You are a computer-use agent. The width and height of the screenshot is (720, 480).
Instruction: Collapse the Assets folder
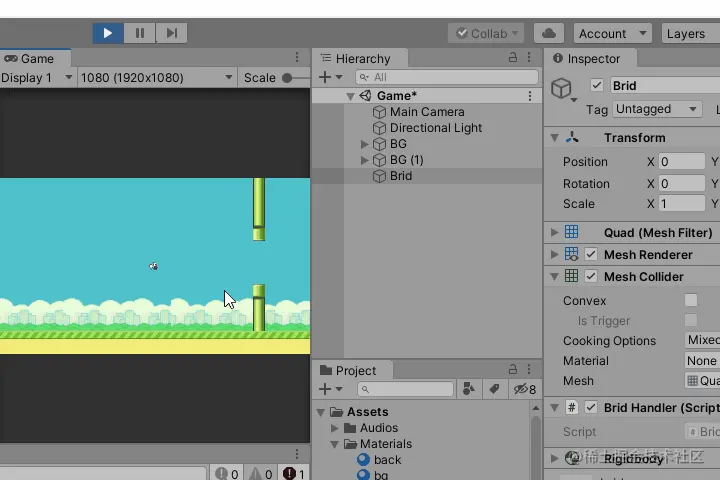coord(321,412)
